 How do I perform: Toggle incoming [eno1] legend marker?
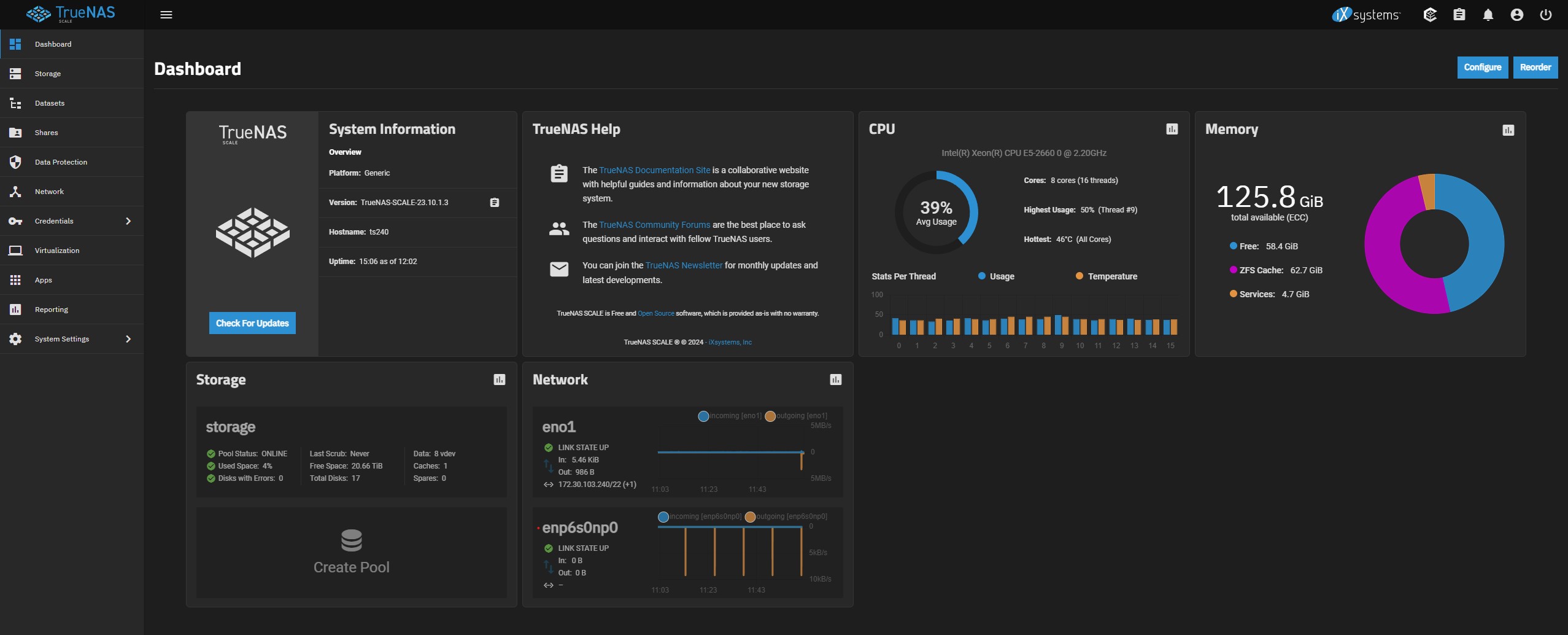pos(704,416)
